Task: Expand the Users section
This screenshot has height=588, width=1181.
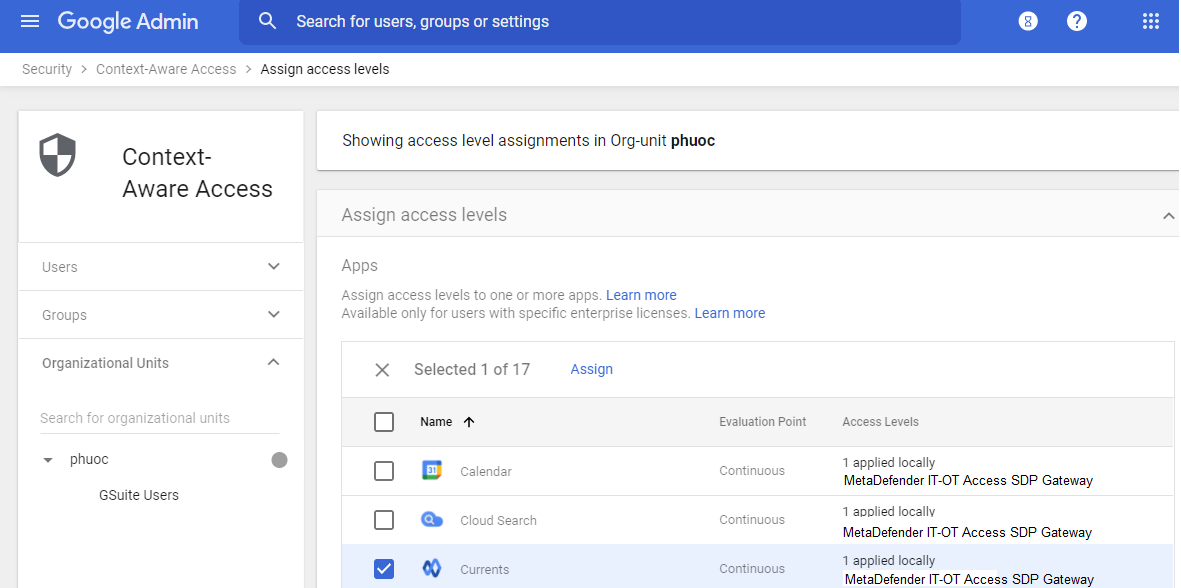Action: [x=274, y=267]
